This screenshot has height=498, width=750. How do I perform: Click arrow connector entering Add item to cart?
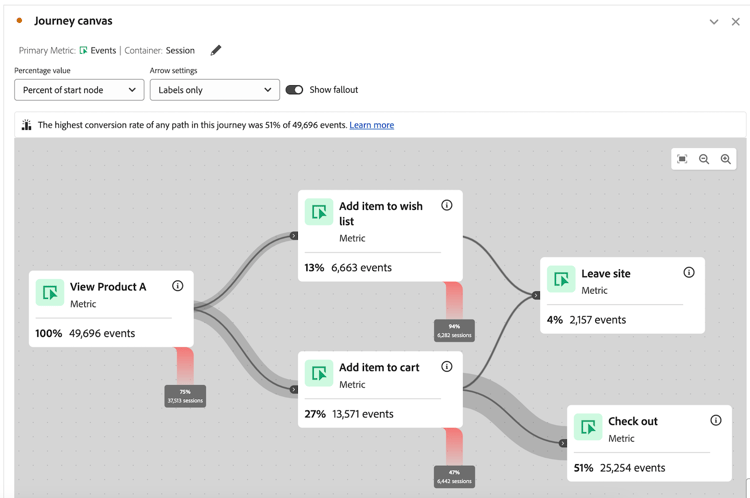pos(294,389)
